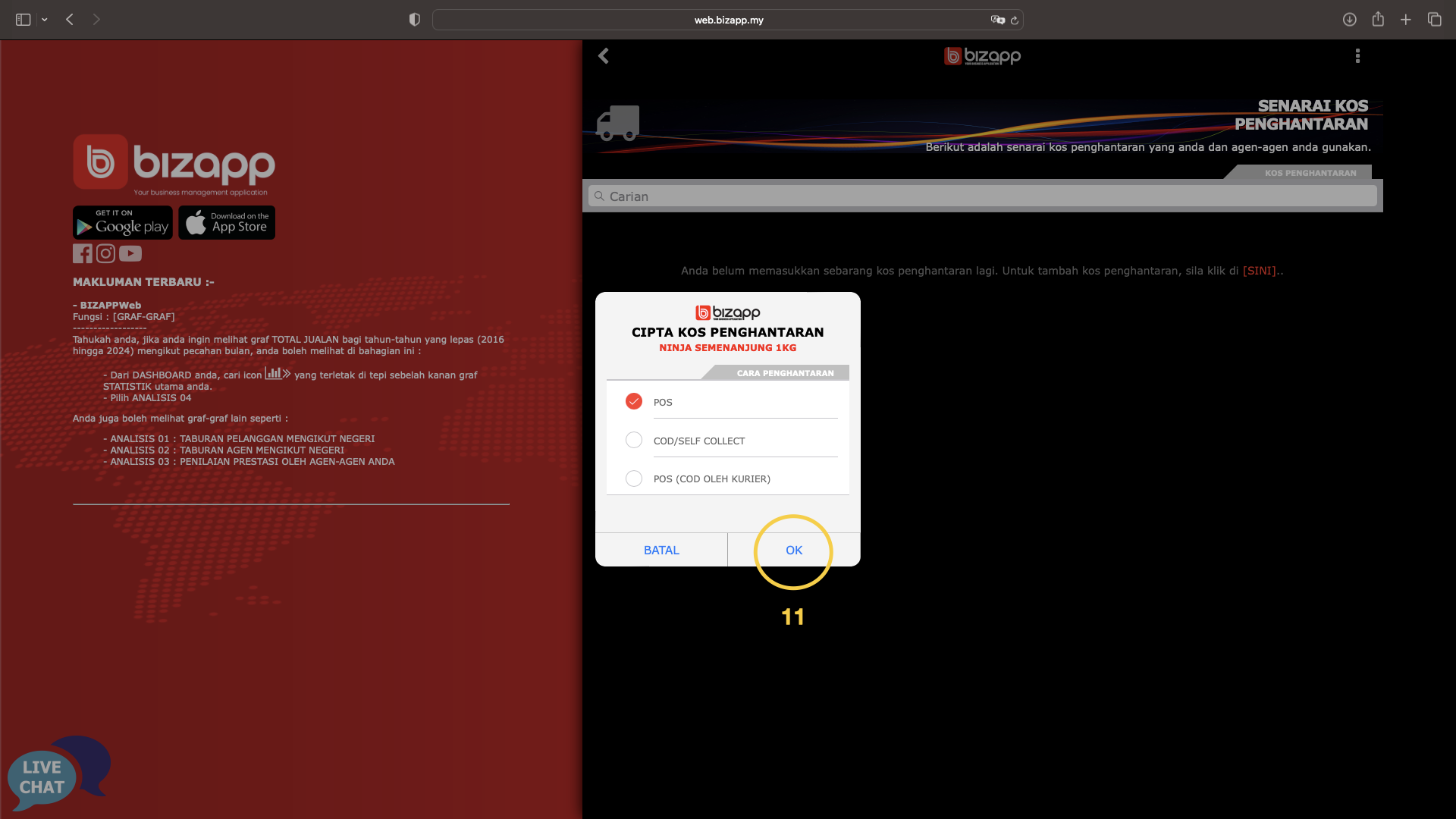Go back using the Bizapp back chevron
1456x819 pixels.
604,56
